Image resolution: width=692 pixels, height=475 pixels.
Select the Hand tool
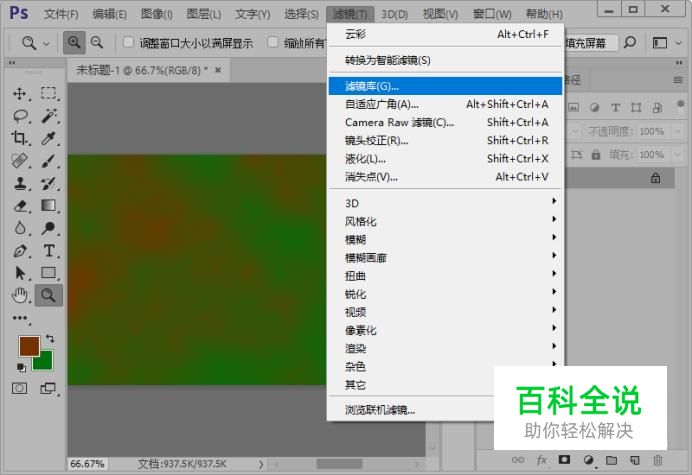click(x=19, y=295)
